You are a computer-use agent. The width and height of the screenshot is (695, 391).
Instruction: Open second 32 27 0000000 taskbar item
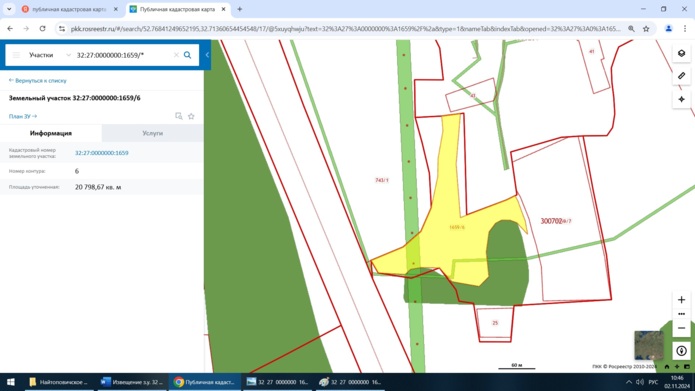point(350,382)
